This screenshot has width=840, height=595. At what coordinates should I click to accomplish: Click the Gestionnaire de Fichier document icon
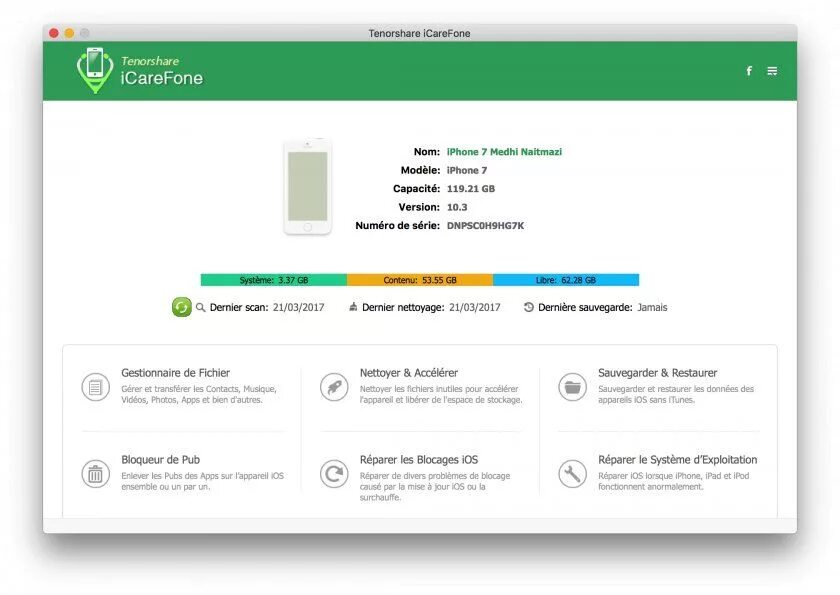pos(95,387)
